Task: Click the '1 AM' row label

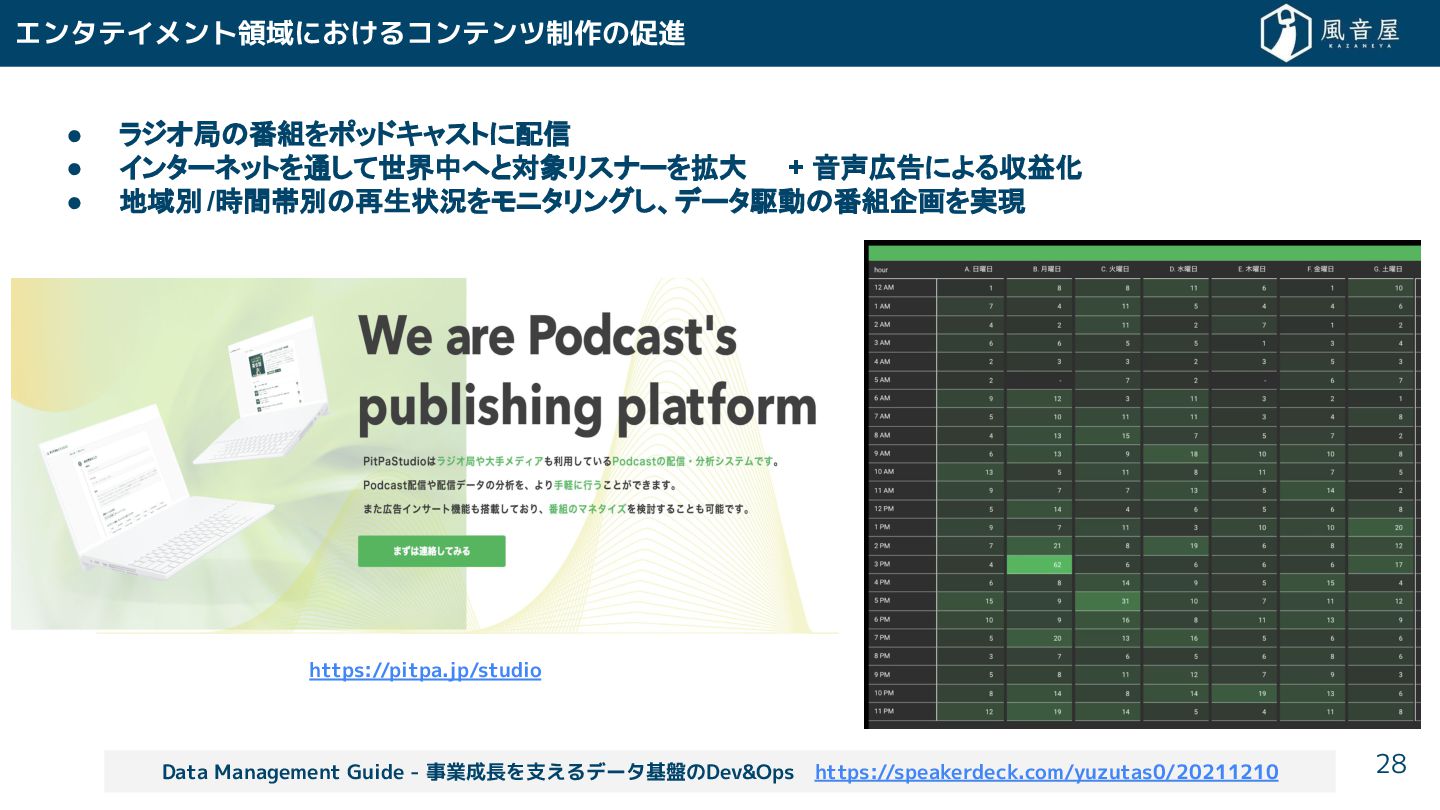Action: coord(882,306)
